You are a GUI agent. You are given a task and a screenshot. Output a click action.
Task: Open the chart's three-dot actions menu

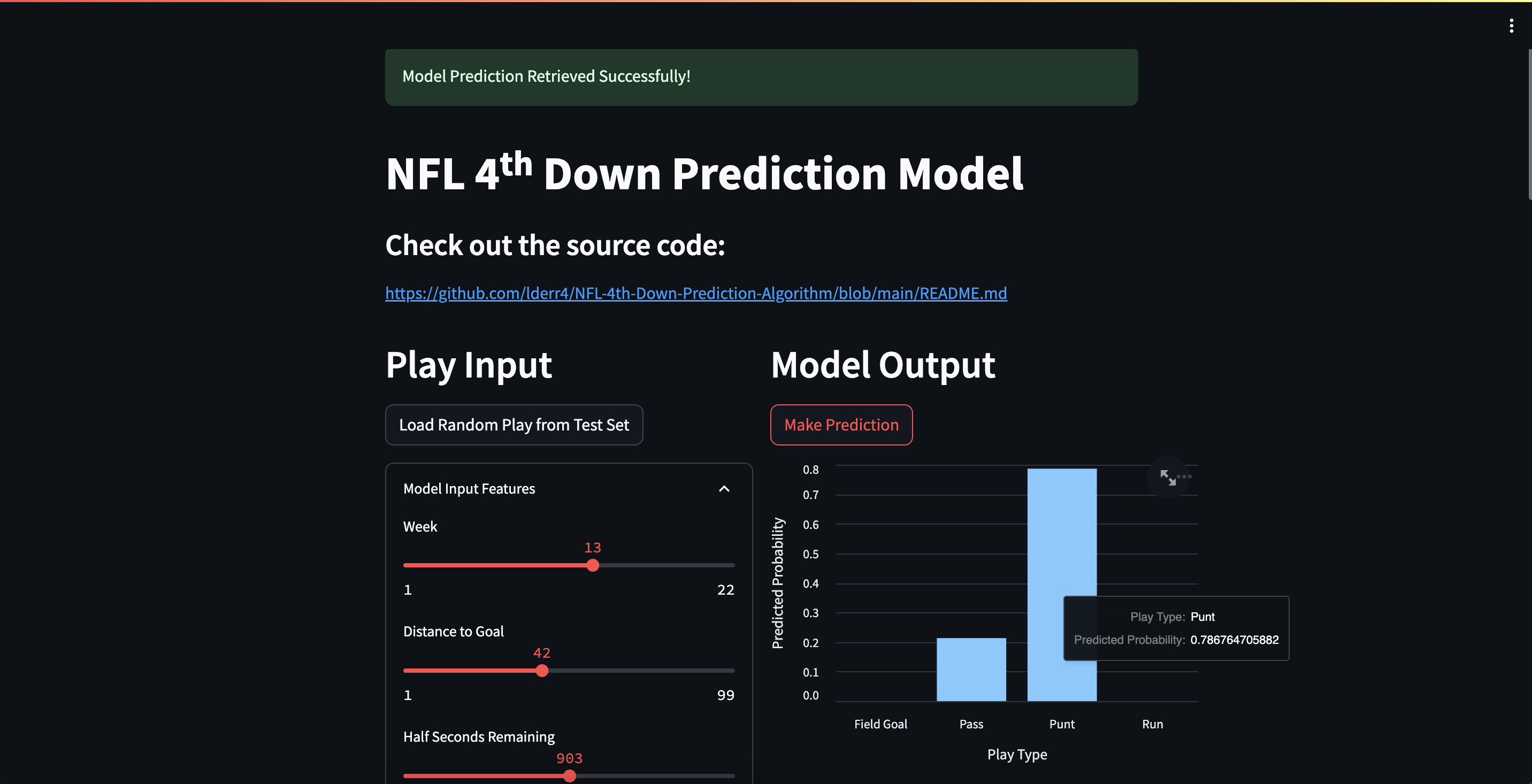(x=1185, y=476)
